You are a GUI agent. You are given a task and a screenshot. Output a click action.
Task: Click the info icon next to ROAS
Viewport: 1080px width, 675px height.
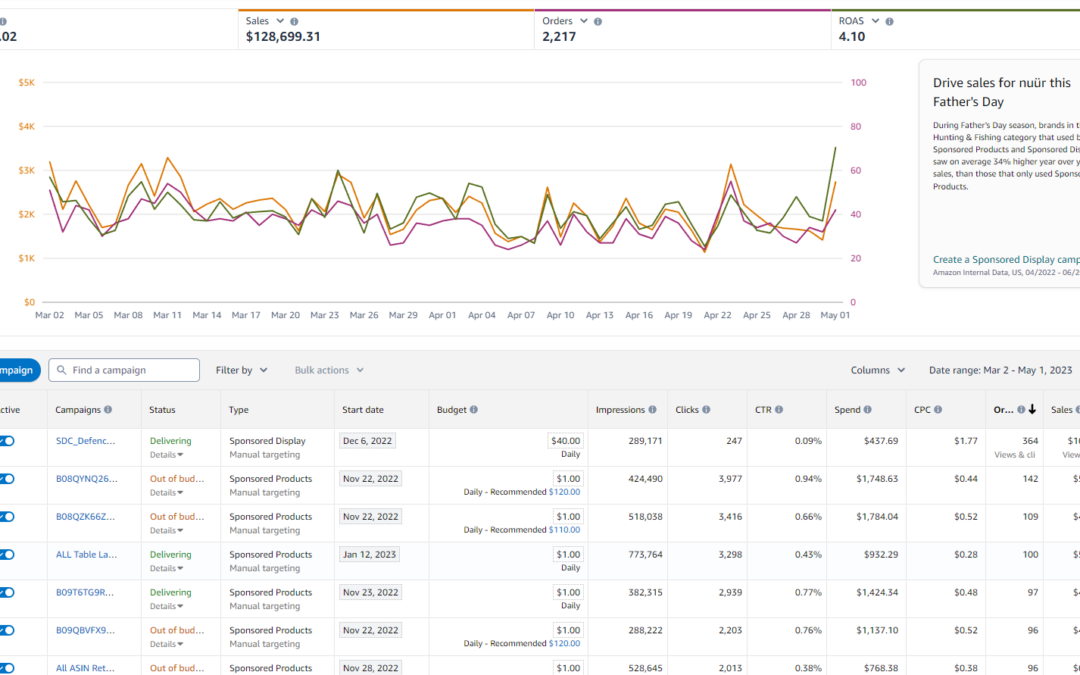889,21
